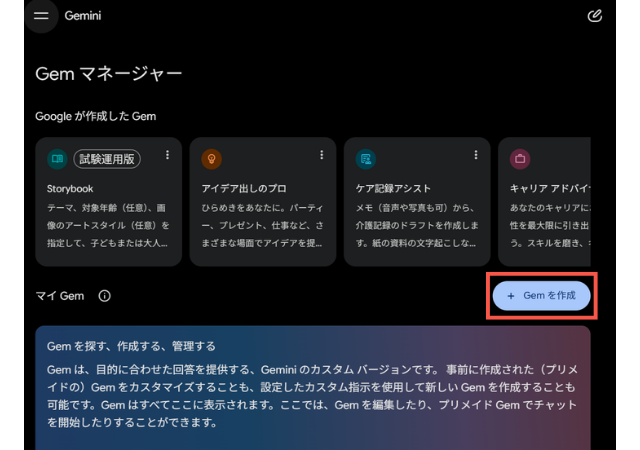This screenshot has width=640, height=450.
Task: Show info icon next to マイ Gem
Action: click(104, 296)
